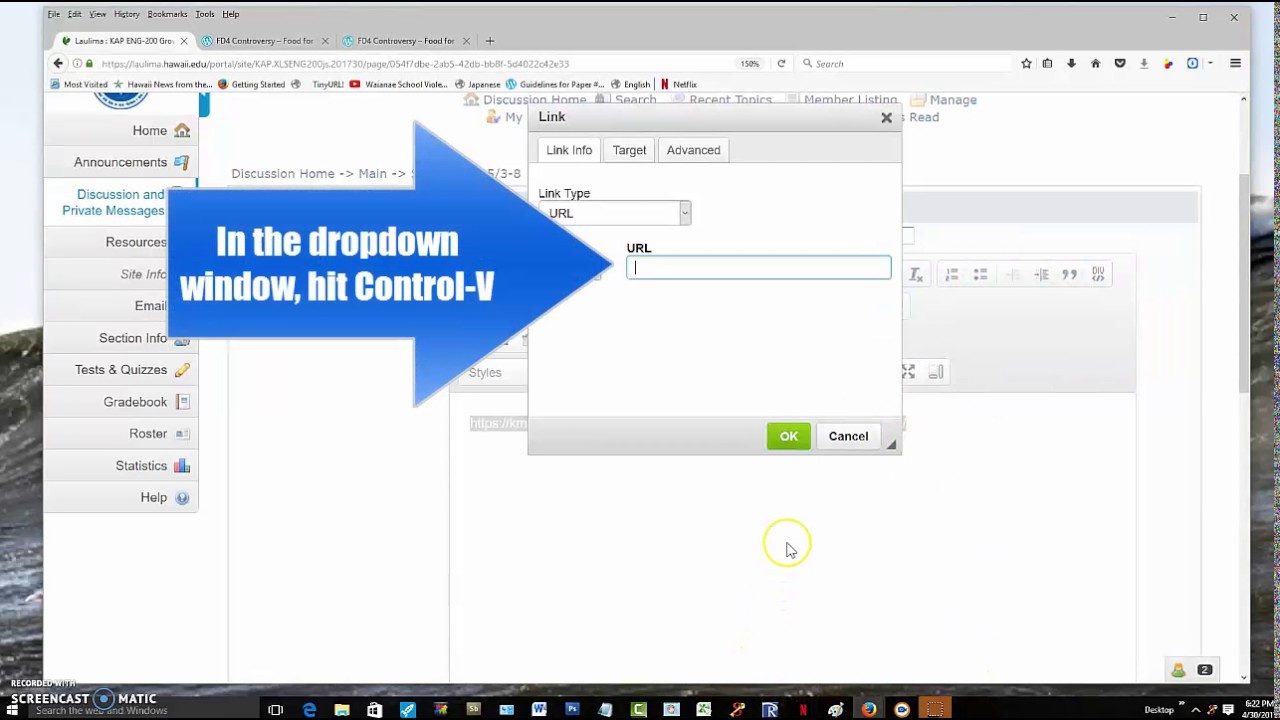Click the OK button in the Link dialog
The image size is (1280, 720).
pos(788,436)
